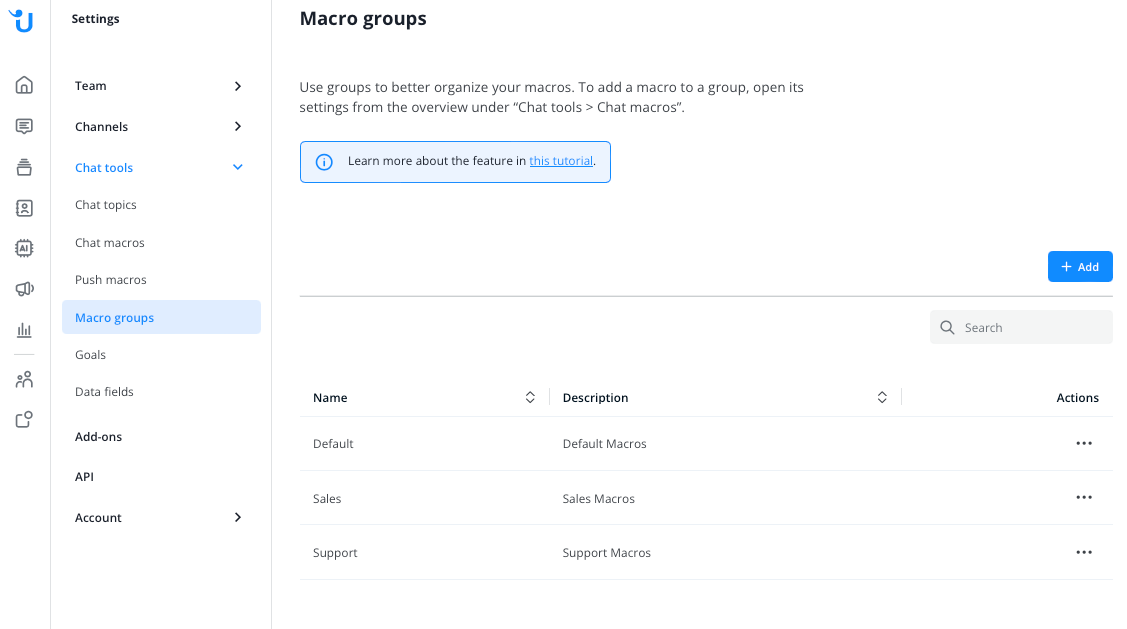
Task: Go to Chat macros settings
Action: click(110, 243)
